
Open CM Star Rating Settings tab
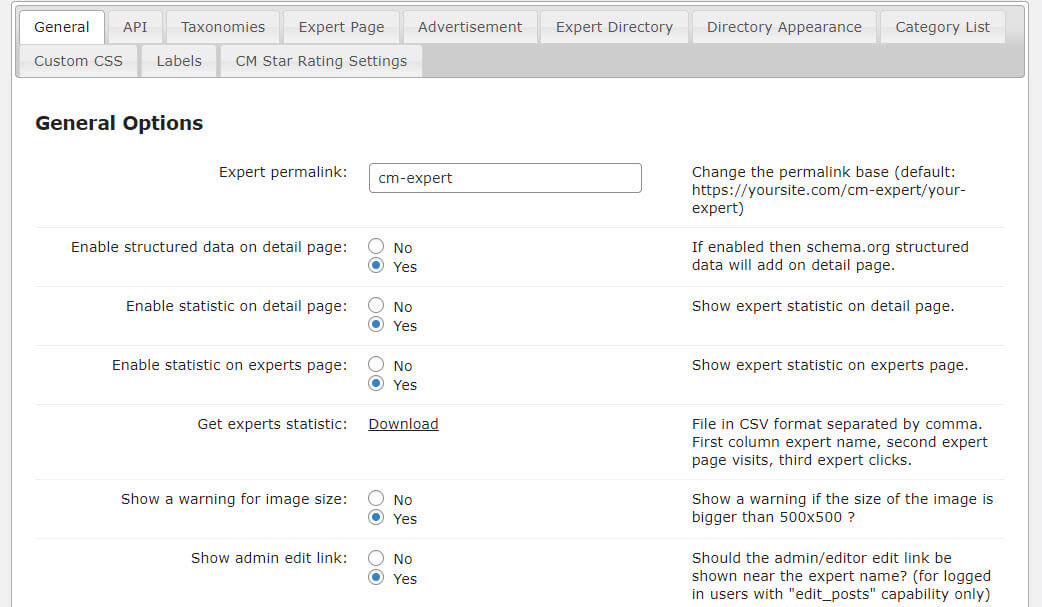[320, 61]
